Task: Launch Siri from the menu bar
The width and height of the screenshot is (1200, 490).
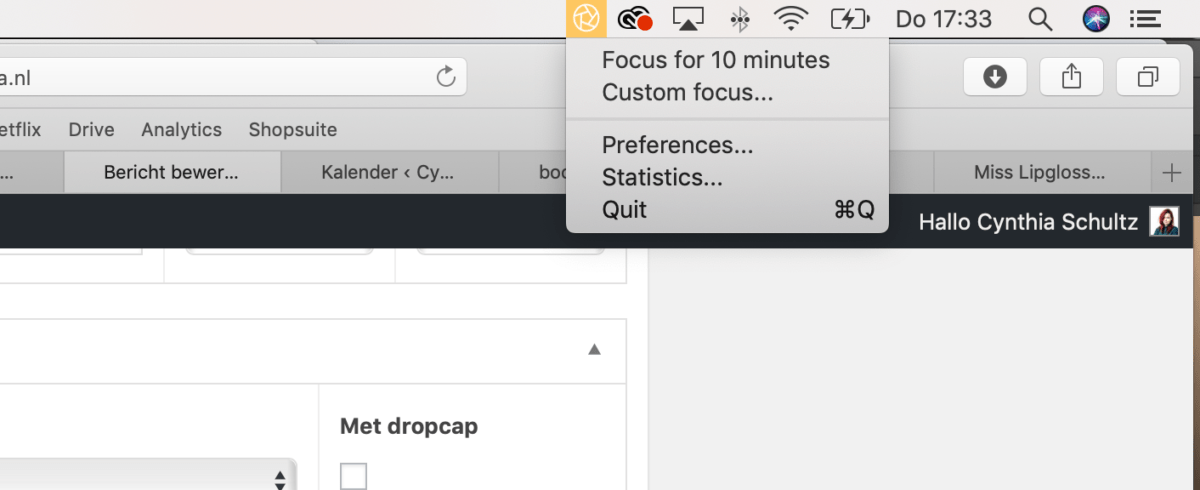Action: [x=1096, y=18]
